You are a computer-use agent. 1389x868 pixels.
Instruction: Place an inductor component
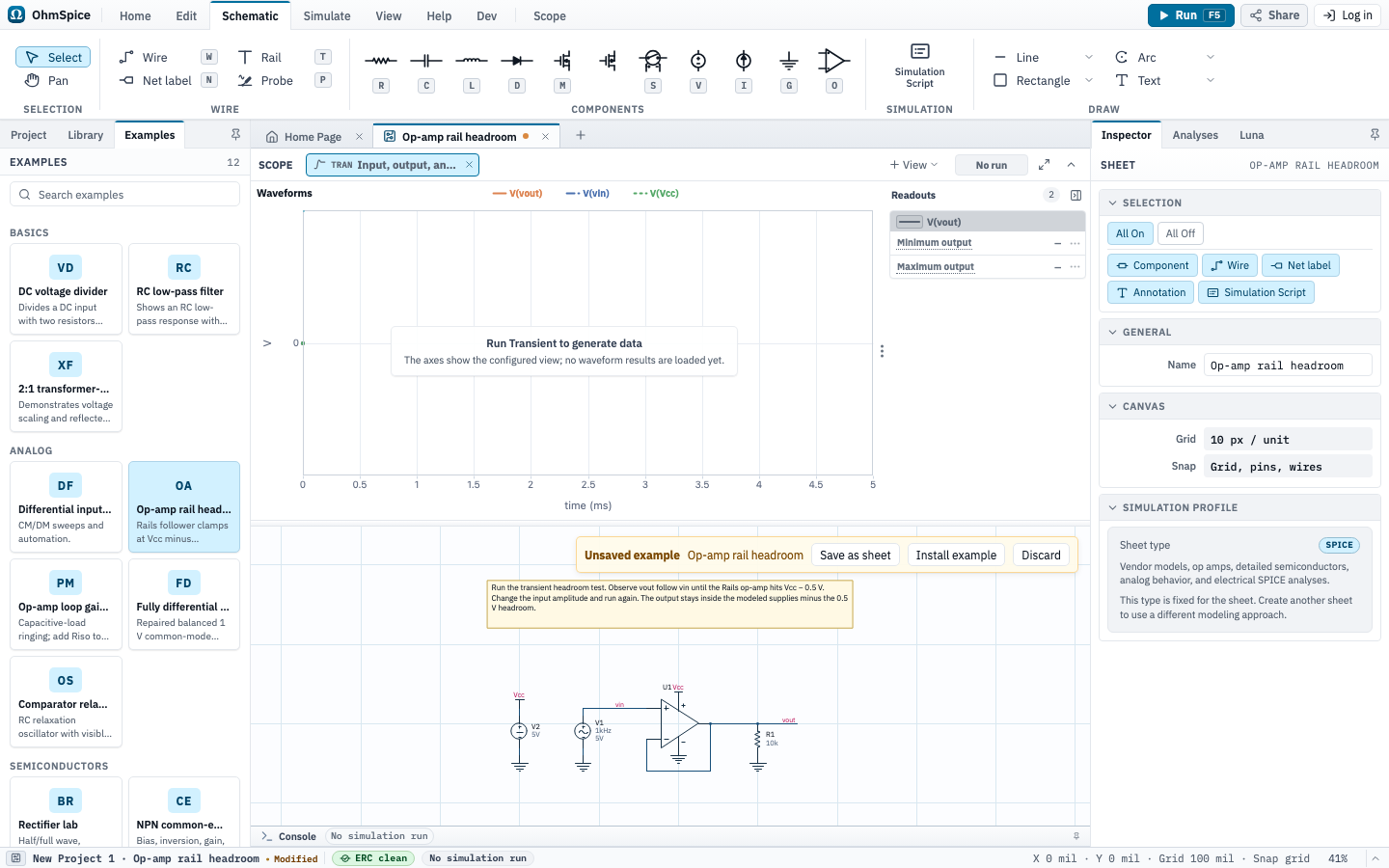[472, 61]
